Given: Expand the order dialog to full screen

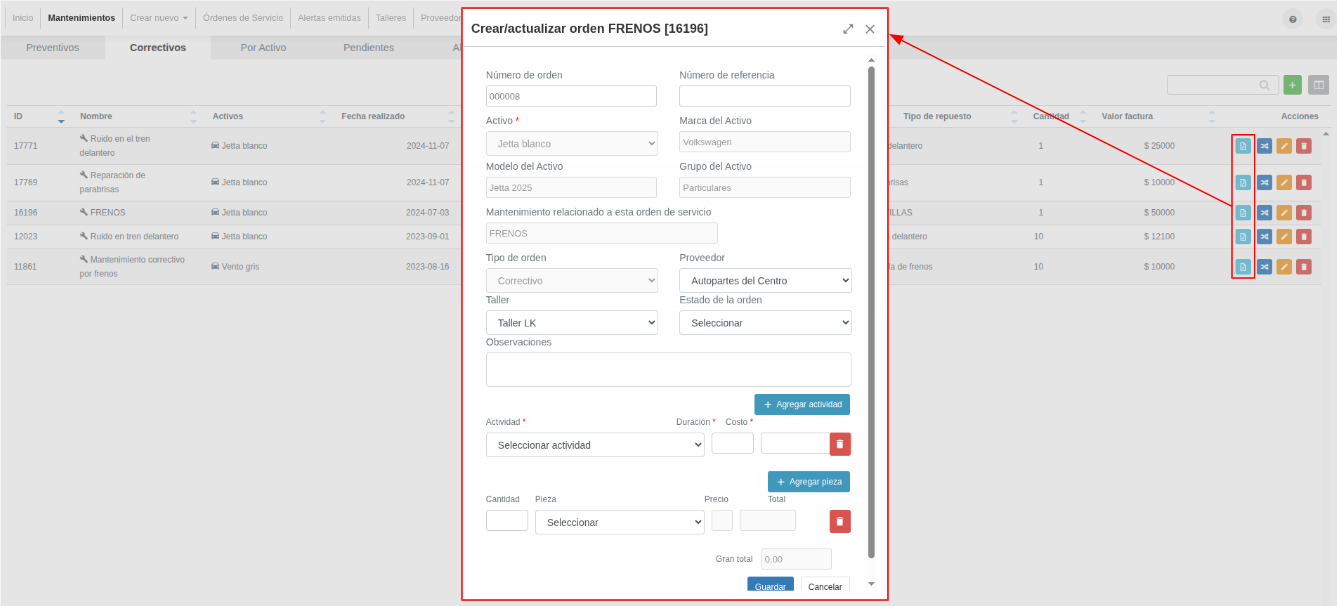Looking at the screenshot, I should click(x=848, y=29).
